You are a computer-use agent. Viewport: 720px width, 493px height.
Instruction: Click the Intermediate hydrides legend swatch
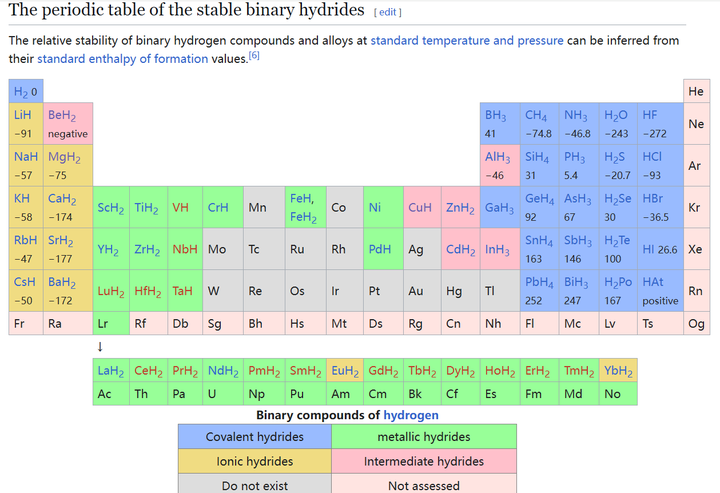pos(424,461)
